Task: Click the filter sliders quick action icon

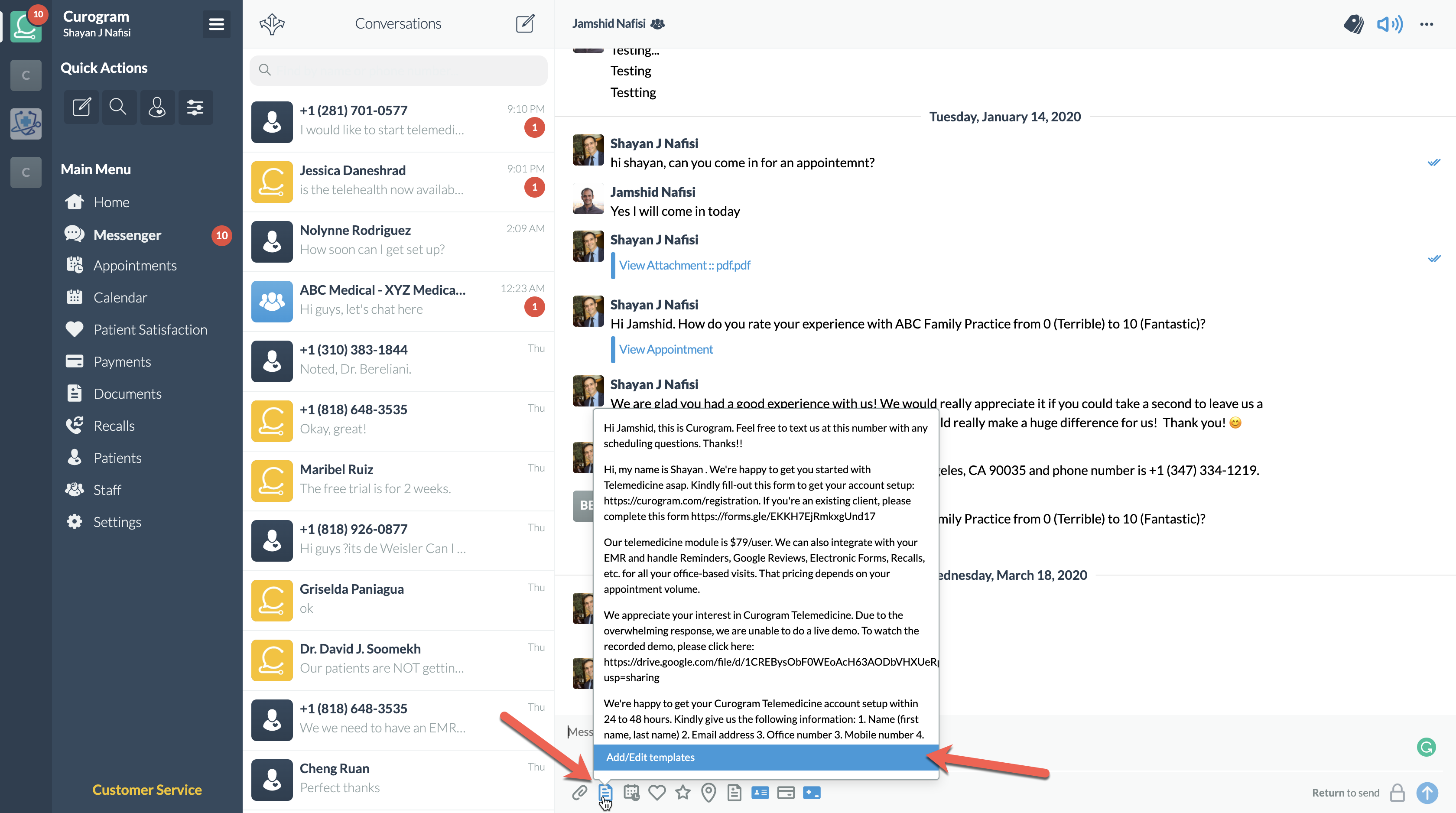Action: click(195, 107)
